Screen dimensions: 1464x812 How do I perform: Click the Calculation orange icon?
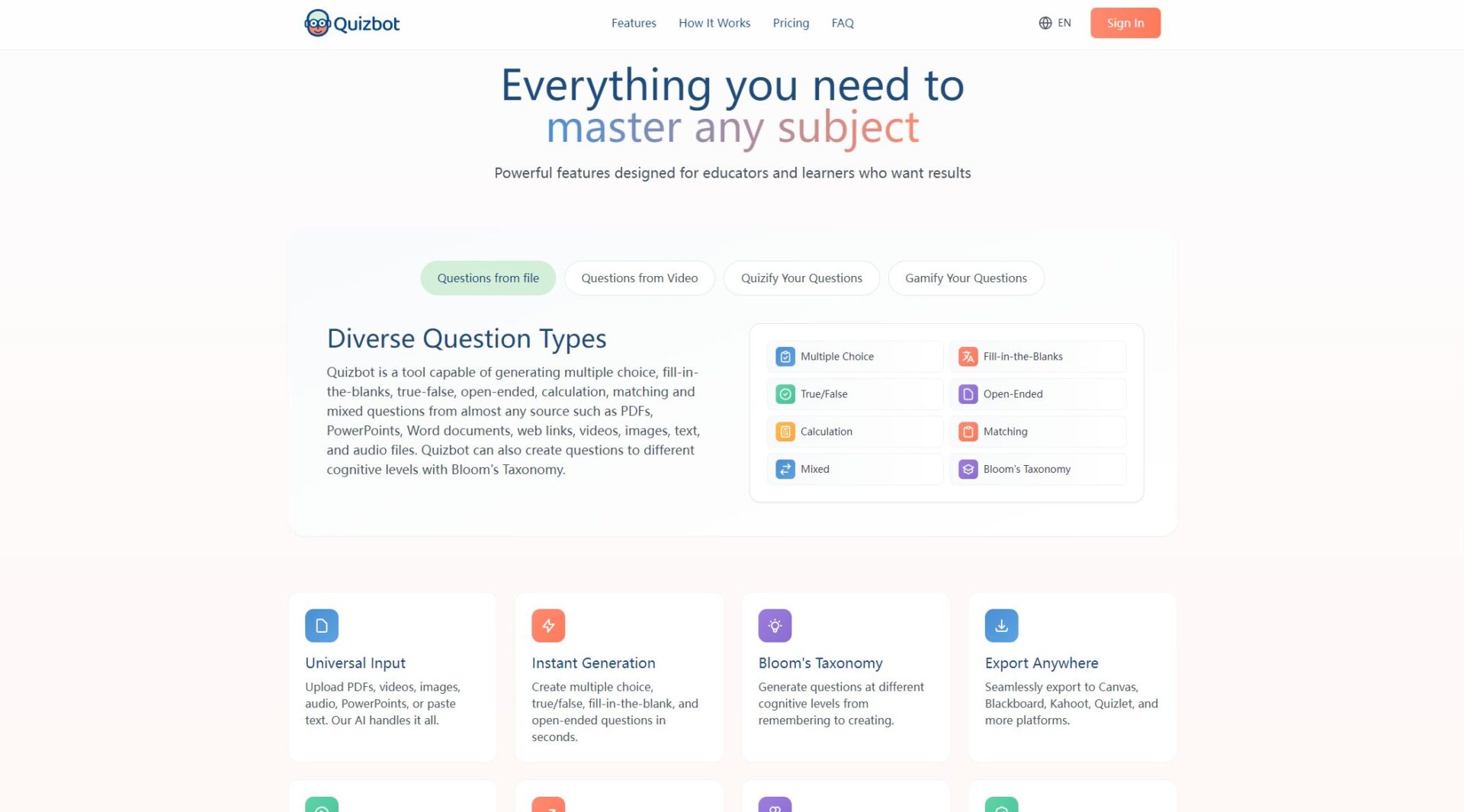pyautogui.click(x=785, y=432)
